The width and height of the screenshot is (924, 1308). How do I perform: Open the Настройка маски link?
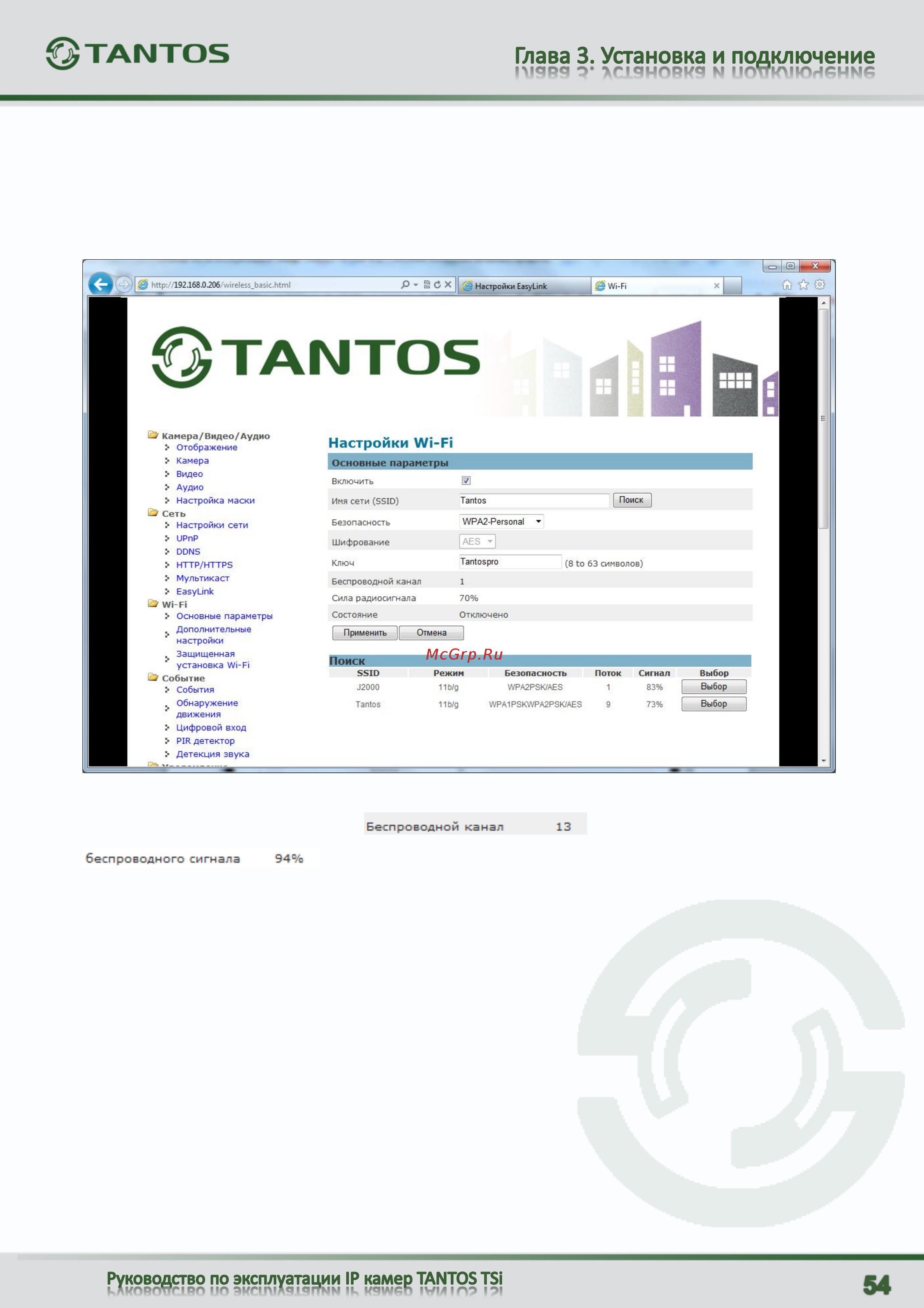coord(215,500)
